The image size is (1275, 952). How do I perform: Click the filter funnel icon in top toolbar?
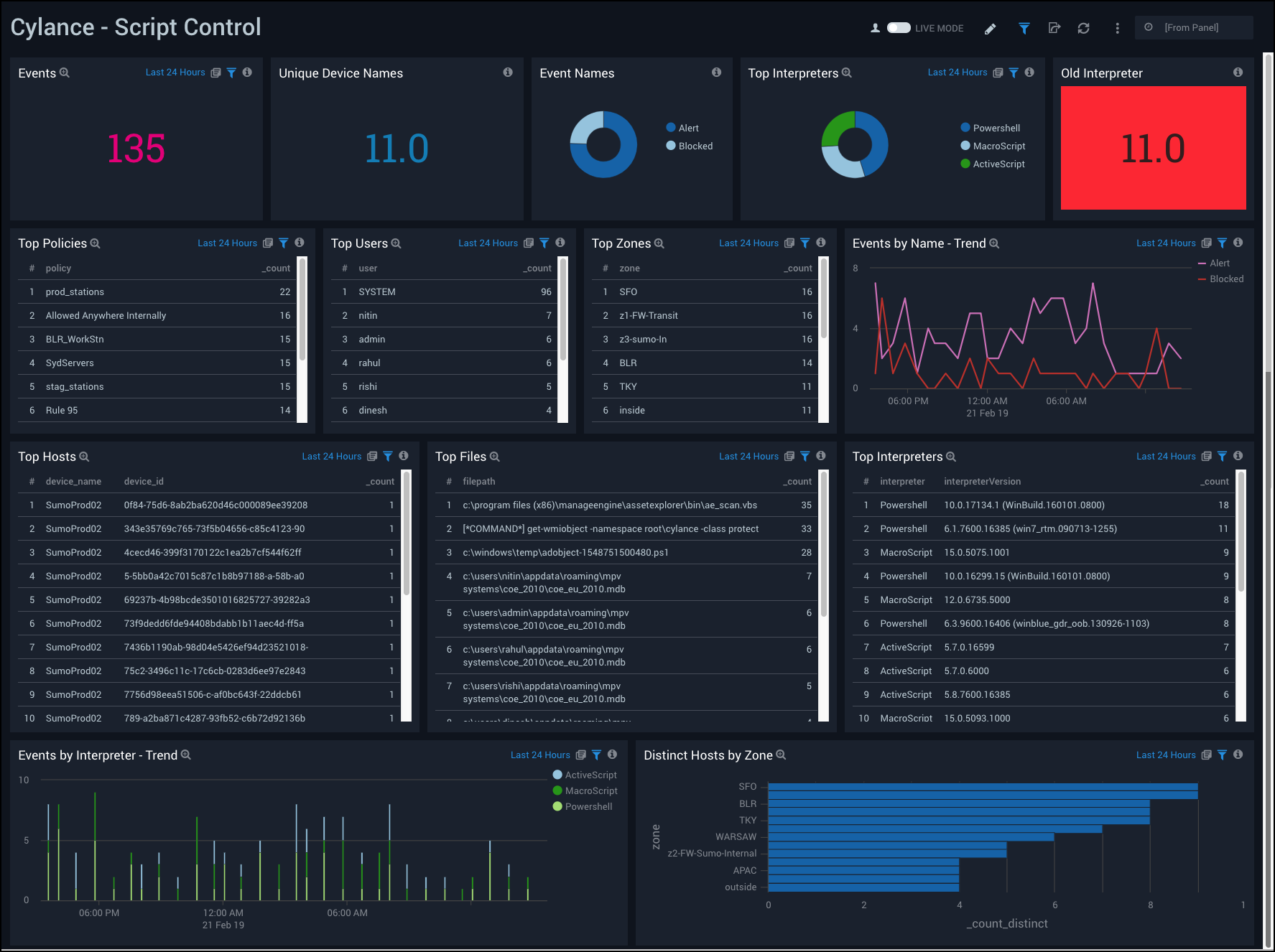(1024, 28)
